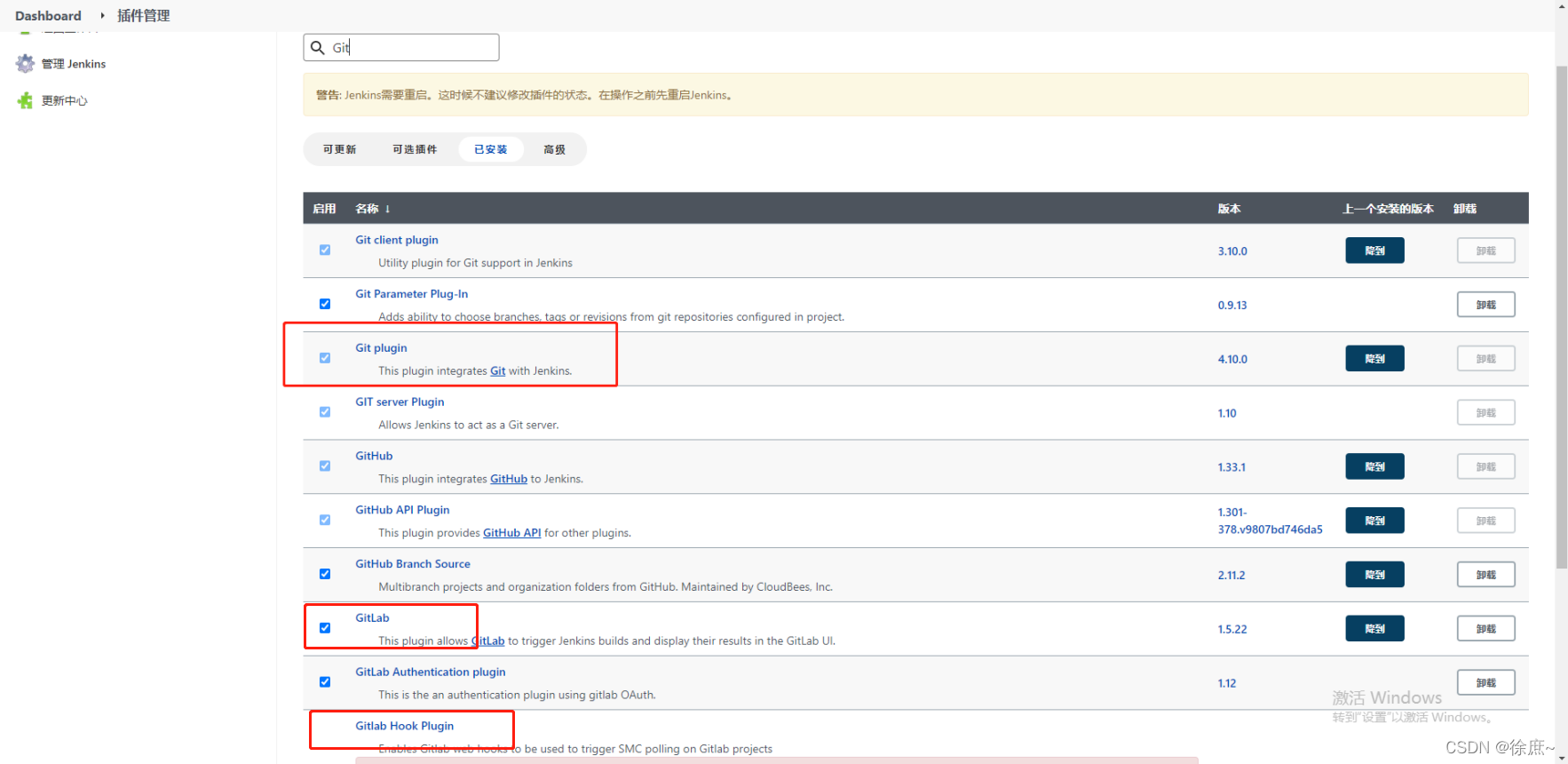This screenshot has height=764, width=1568.
Task: Click GitHub link in GitHub plugin description
Action: (x=509, y=479)
